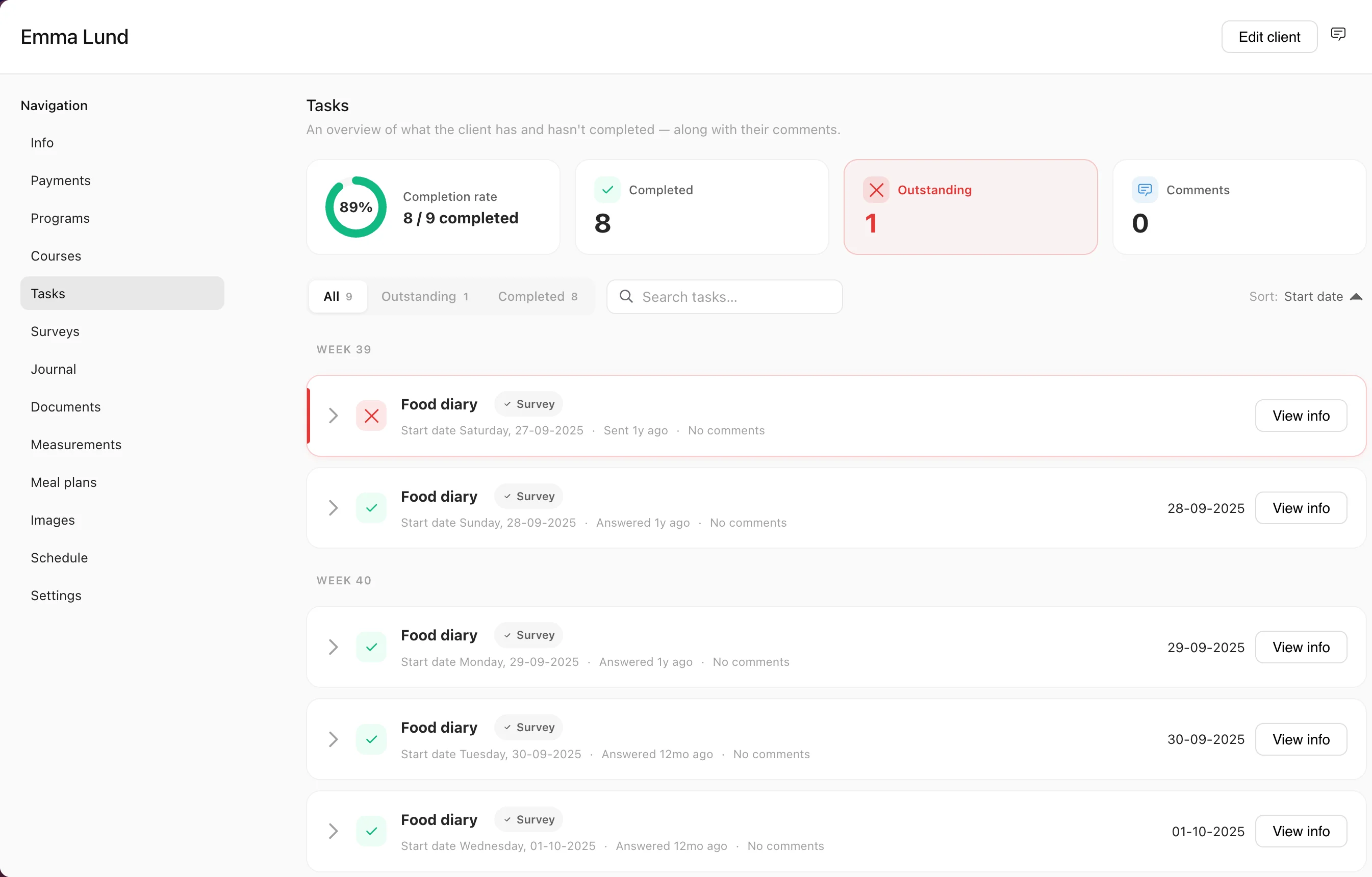Go to Programs in the navigation
Image resolution: width=1372 pixels, height=877 pixels.
click(60, 218)
